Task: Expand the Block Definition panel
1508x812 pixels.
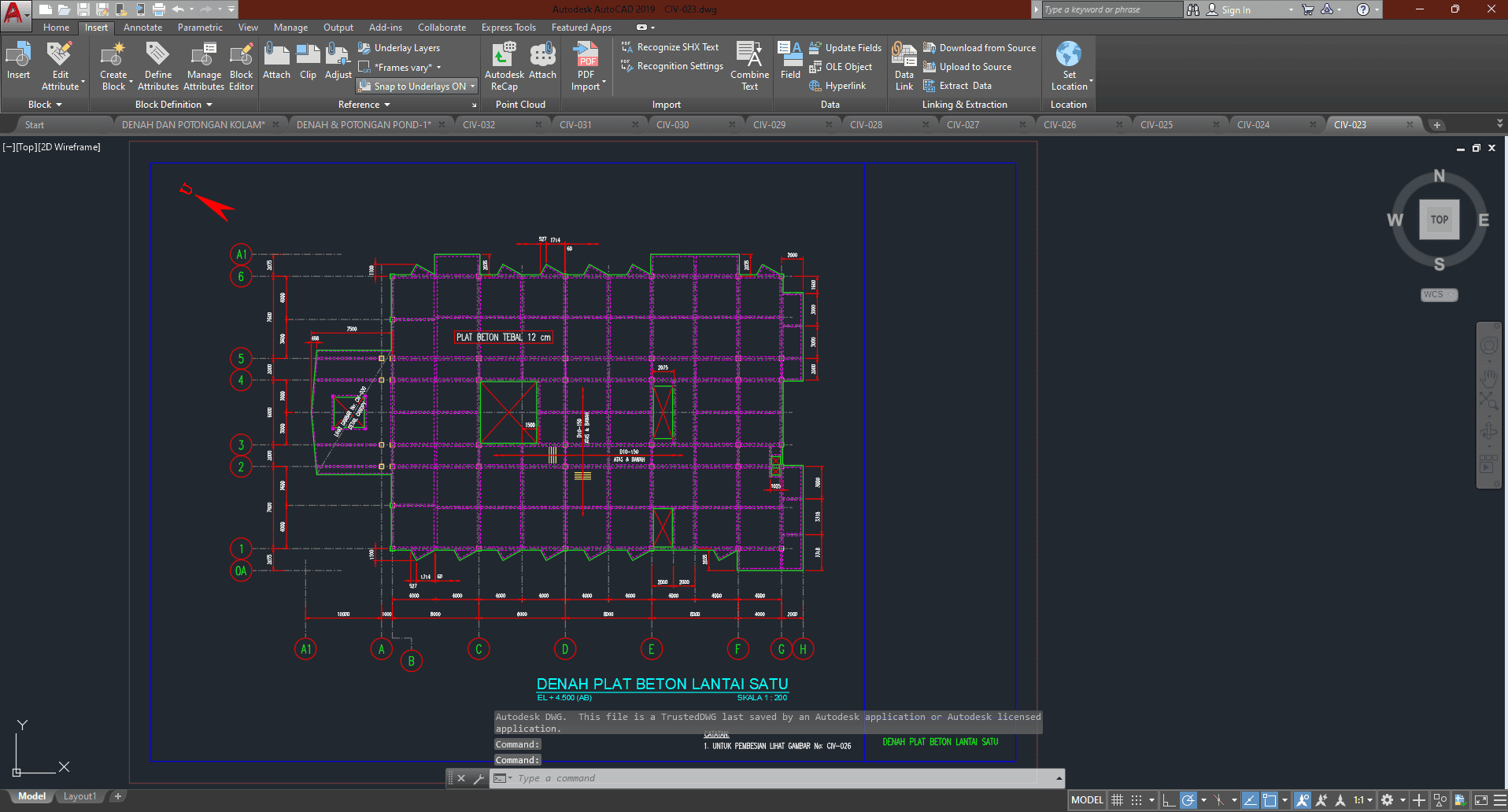Action: click(x=173, y=105)
